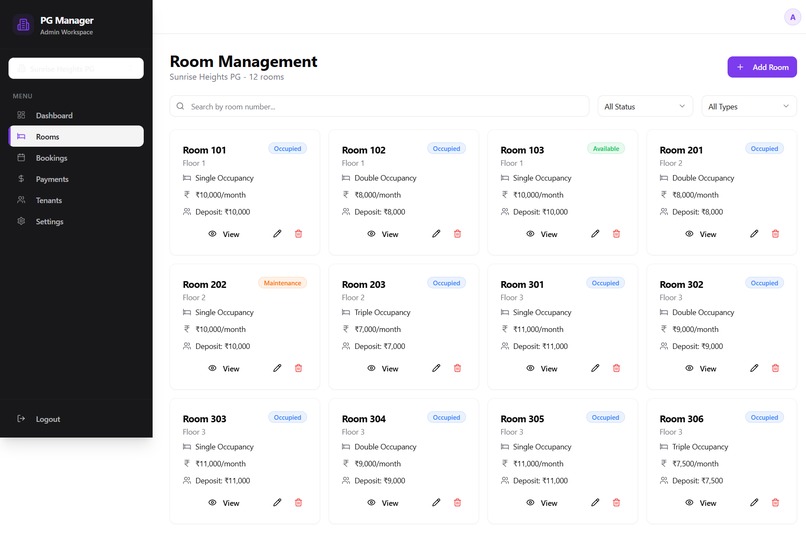This screenshot has height=541, width=806.
Task: Delete Room 103 using trash icon
Action: (x=616, y=233)
